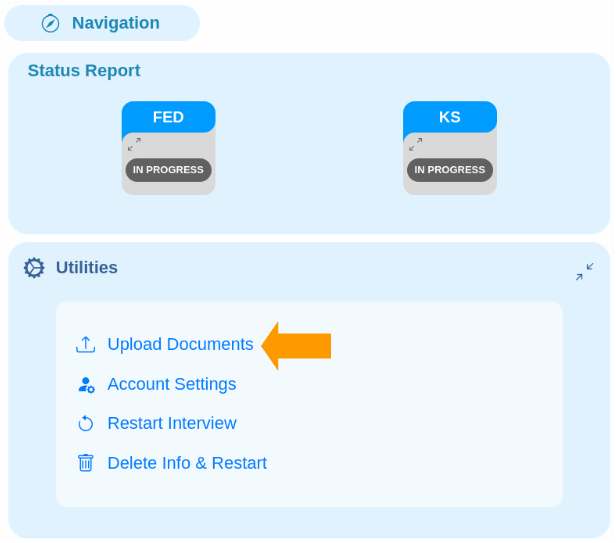Click the Status Report heading

84,71
